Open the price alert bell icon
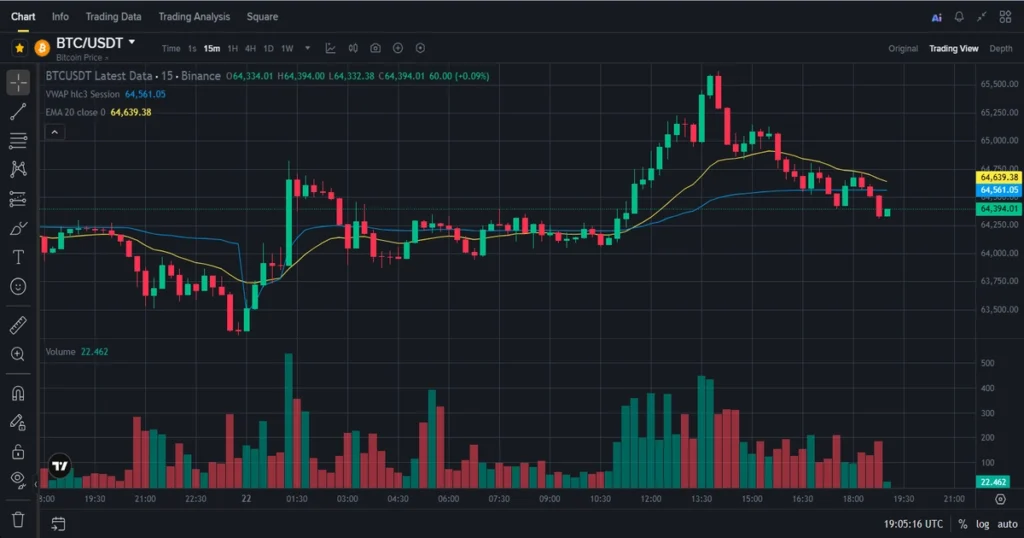 click(x=959, y=17)
